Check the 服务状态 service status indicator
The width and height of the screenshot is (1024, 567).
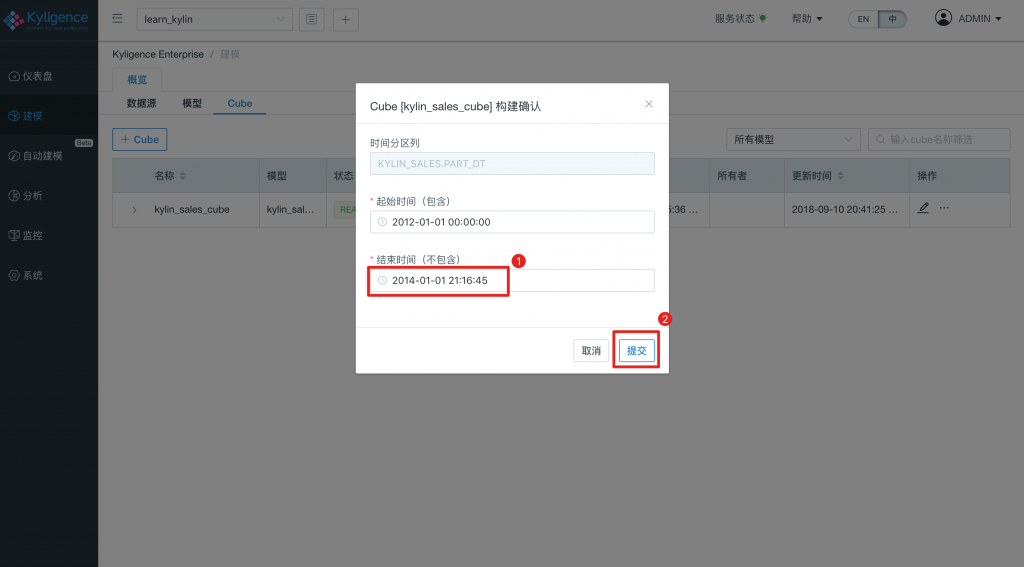741,19
